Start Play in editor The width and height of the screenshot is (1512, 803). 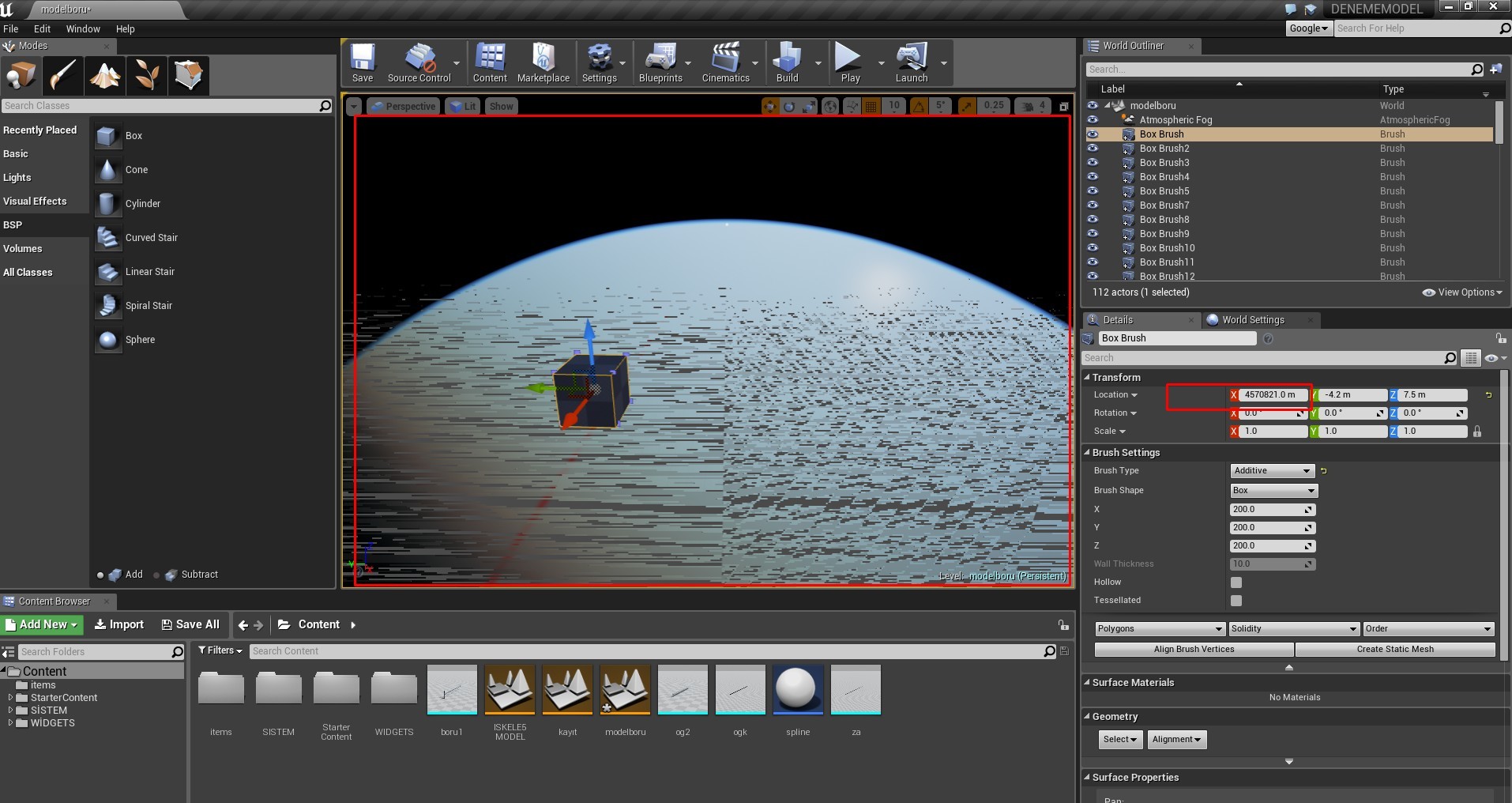pos(850,62)
